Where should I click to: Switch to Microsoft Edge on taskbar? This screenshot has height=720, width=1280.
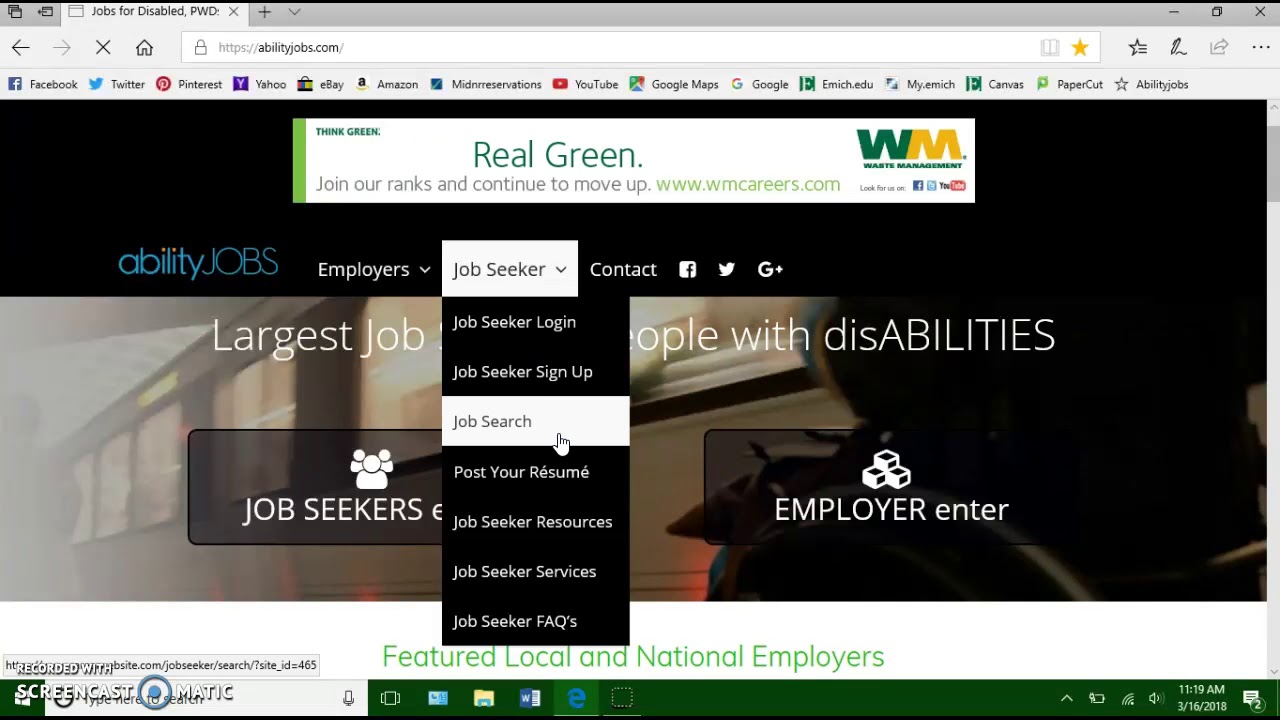coord(577,698)
